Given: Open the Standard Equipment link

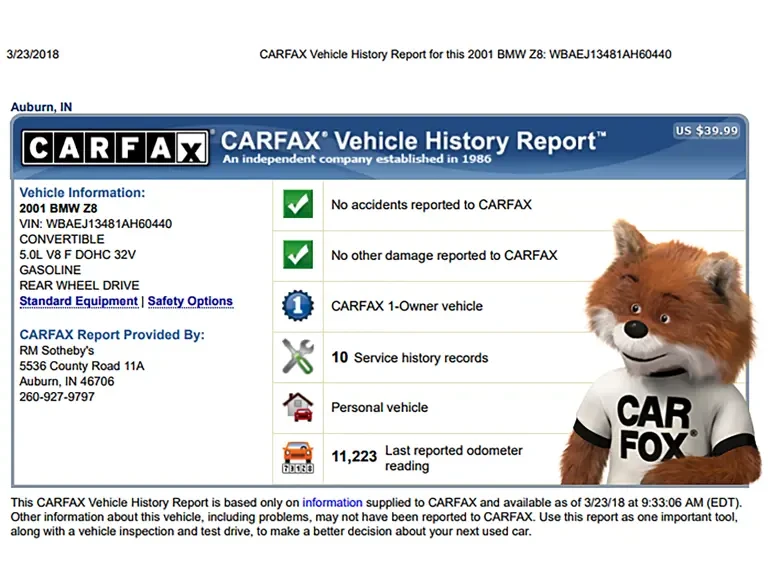Looking at the screenshot, I should pyautogui.click(x=79, y=301).
